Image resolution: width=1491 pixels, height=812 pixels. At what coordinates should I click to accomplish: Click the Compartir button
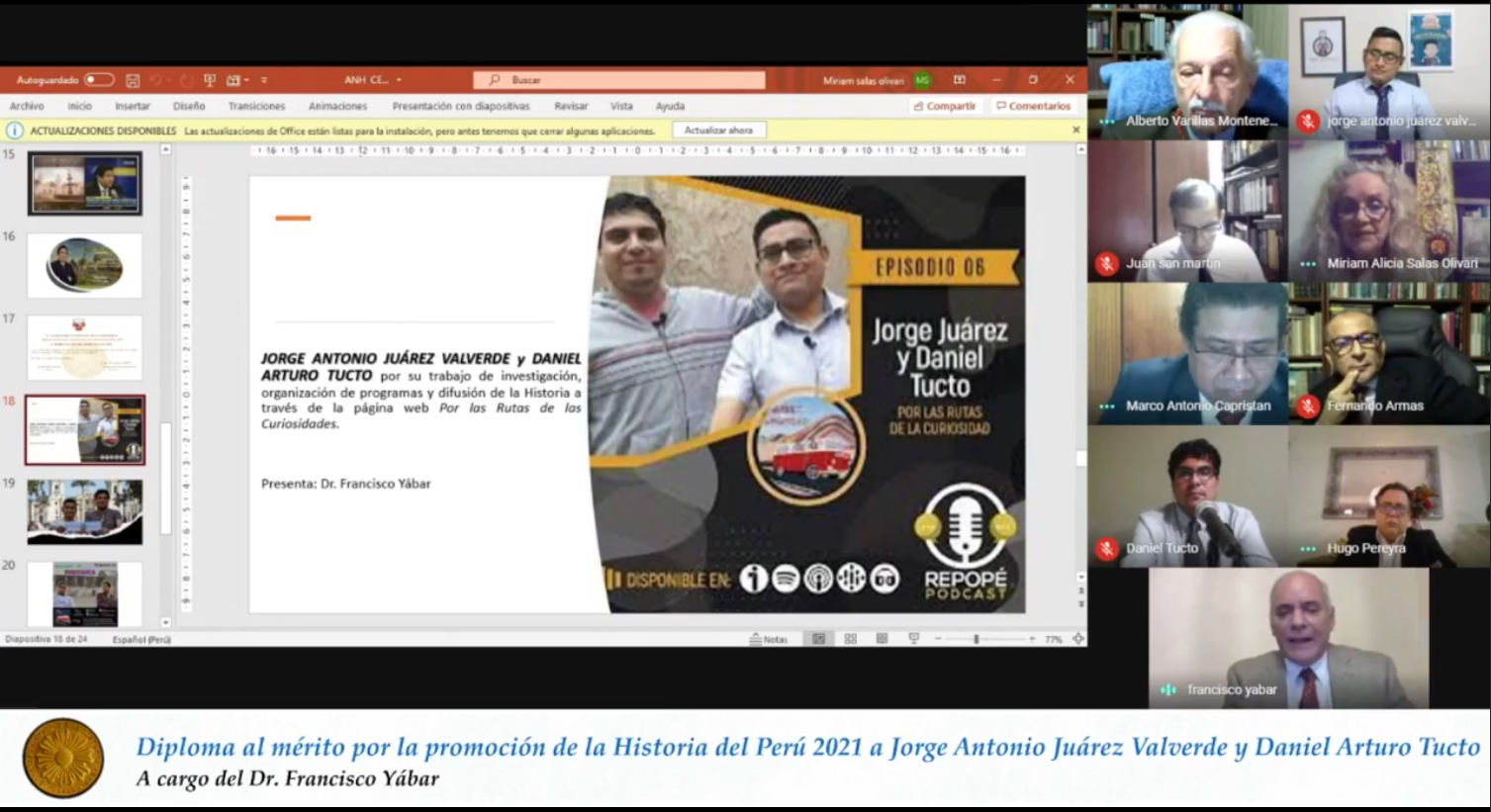(944, 106)
